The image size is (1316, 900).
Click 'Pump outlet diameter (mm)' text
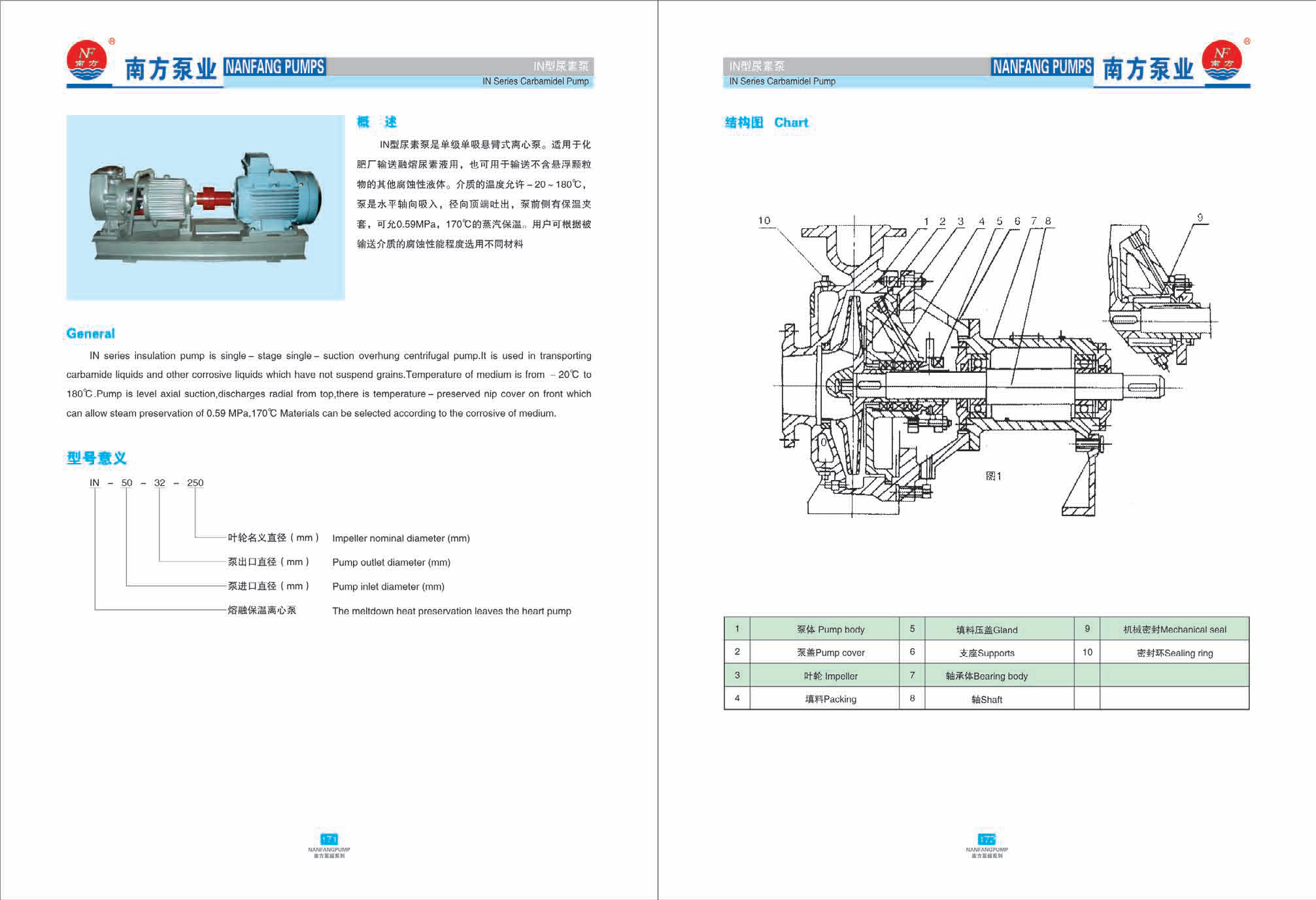(x=391, y=562)
